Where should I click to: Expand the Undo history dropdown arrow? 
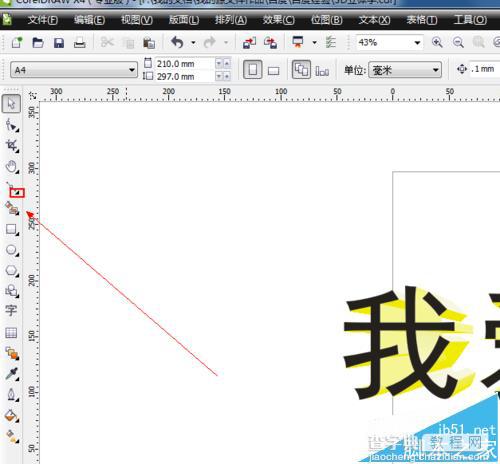point(193,43)
